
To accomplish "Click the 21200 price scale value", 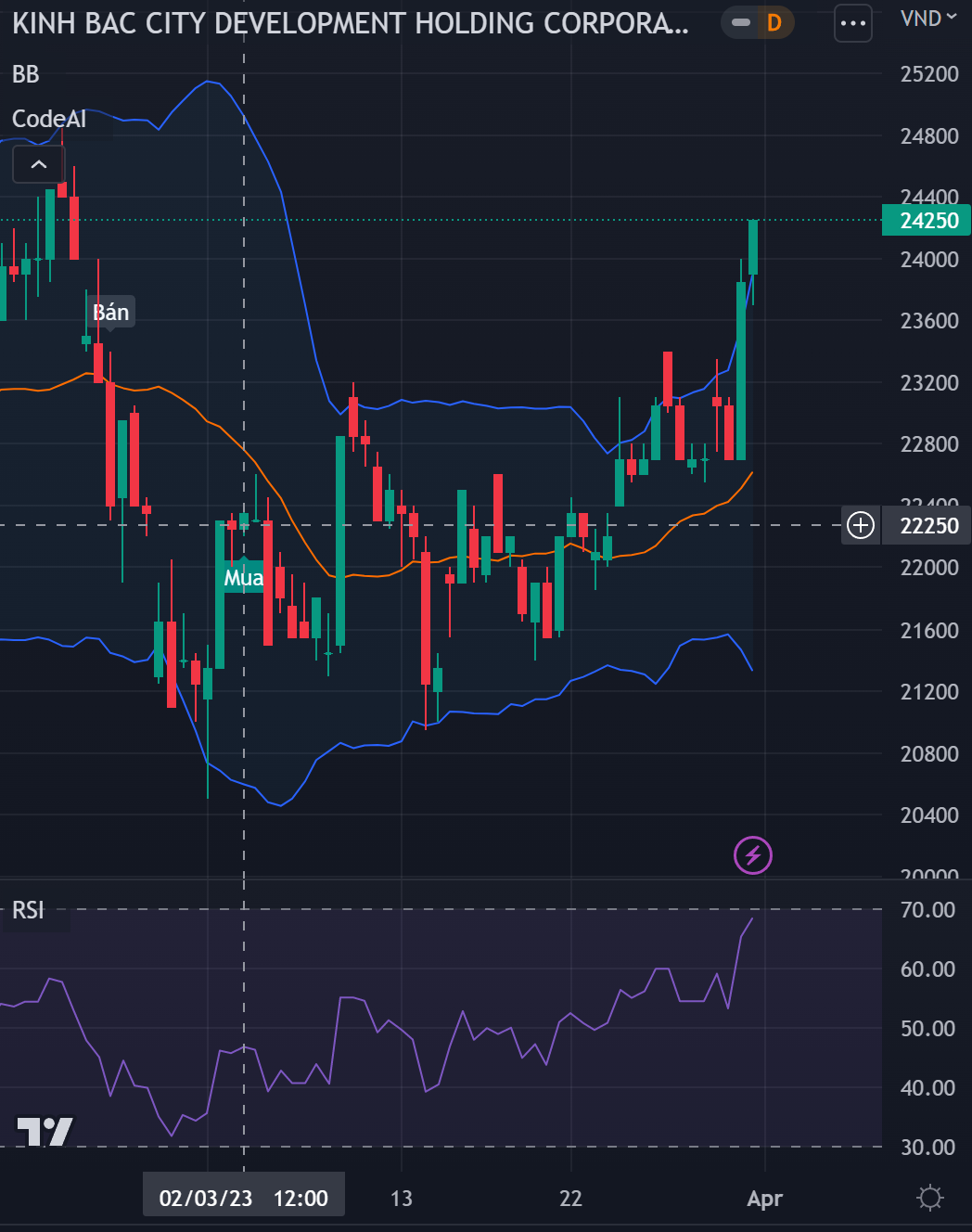I will [929, 692].
